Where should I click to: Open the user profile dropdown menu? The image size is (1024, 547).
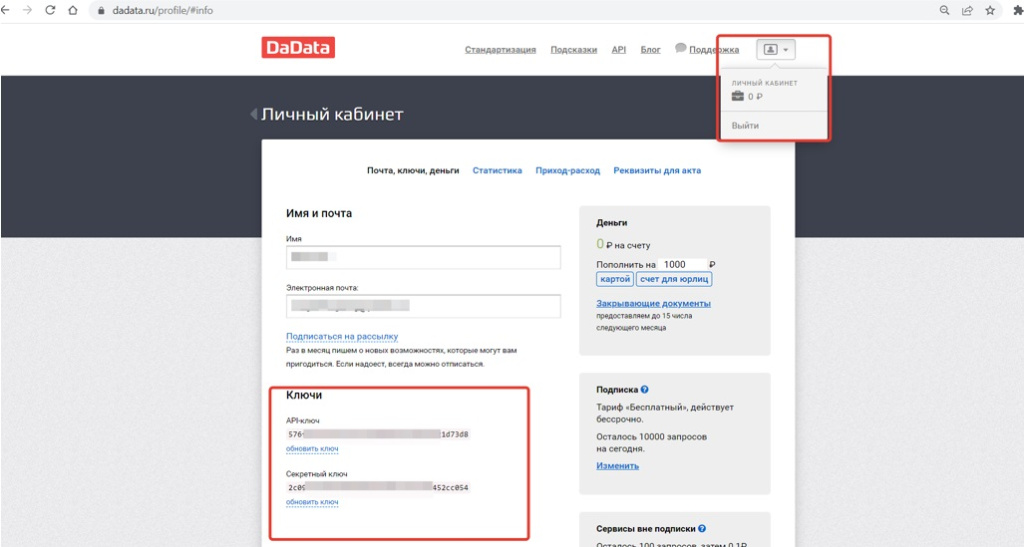point(776,50)
